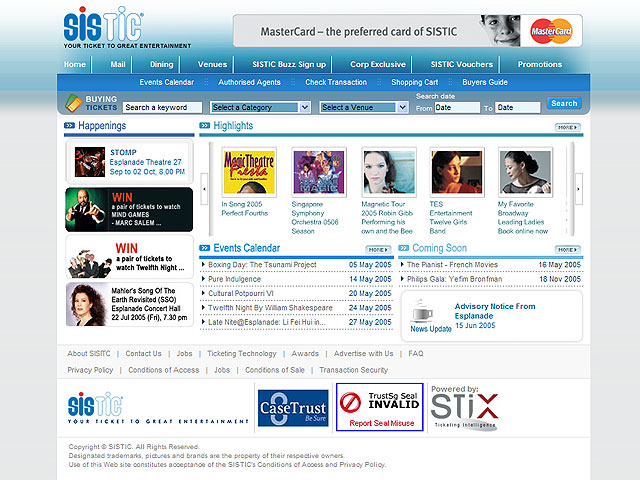The width and height of the screenshot is (640, 480).
Task: Open the Conditions of Access footer link
Action: tap(163, 370)
